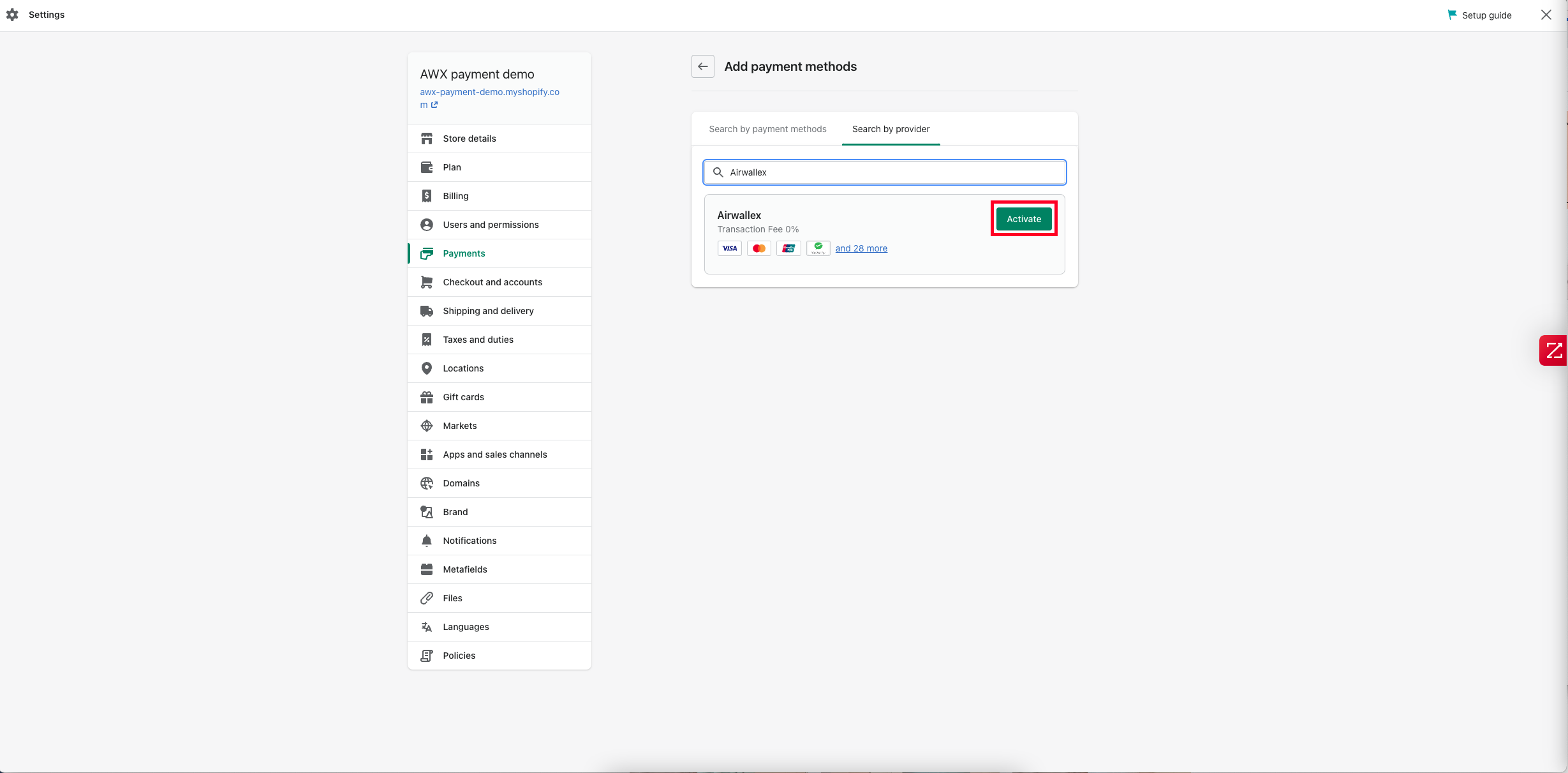1568x773 pixels.
Task: Click the Settings gear icon
Action: pyautogui.click(x=12, y=15)
